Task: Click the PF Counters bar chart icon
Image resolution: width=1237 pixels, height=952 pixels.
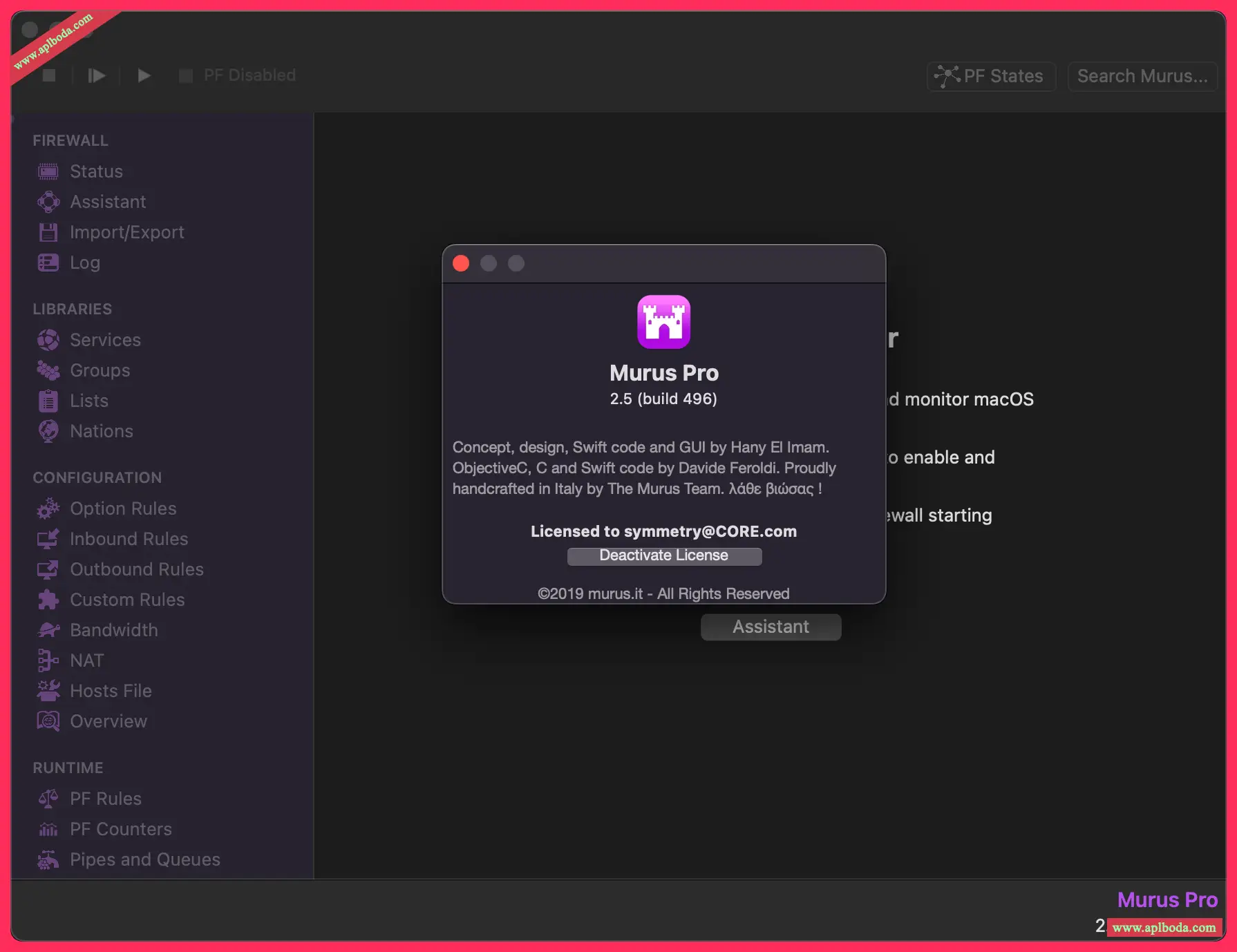Action: click(48, 829)
